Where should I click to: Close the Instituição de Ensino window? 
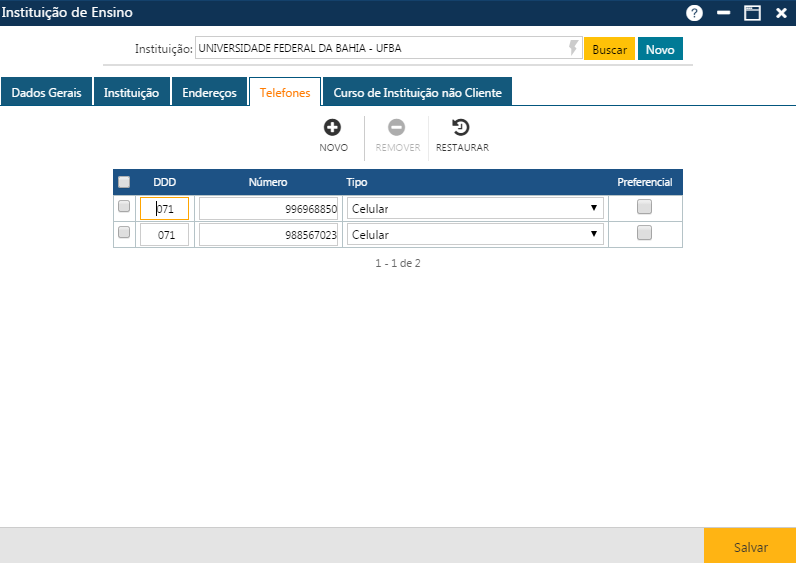click(781, 13)
